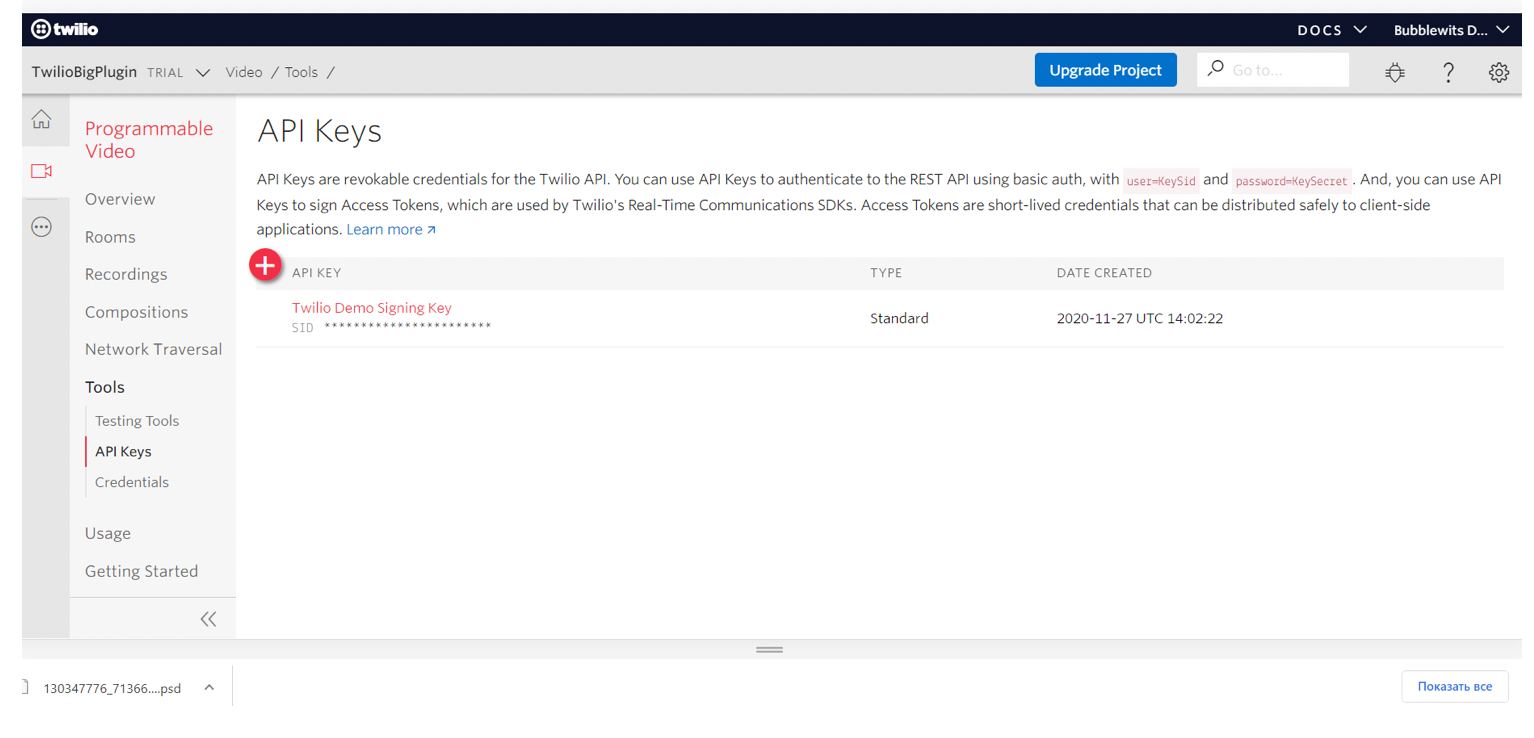Click the DATE CREATED column header

point(1104,273)
